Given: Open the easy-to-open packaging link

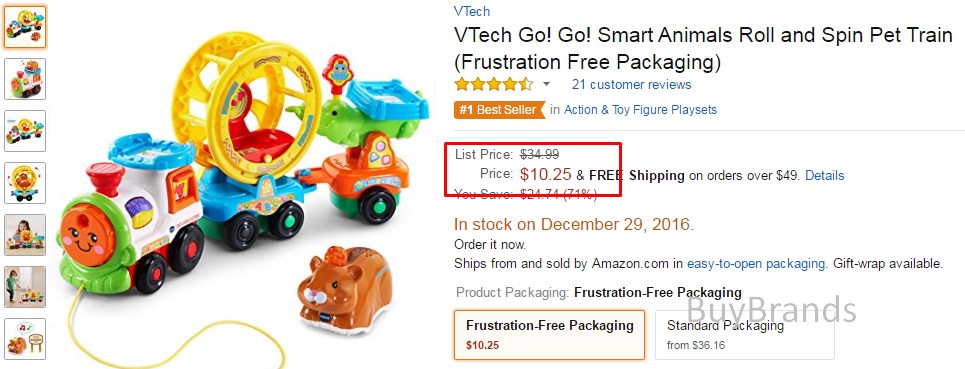Looking at the screenshot, I should coord(756,264).
